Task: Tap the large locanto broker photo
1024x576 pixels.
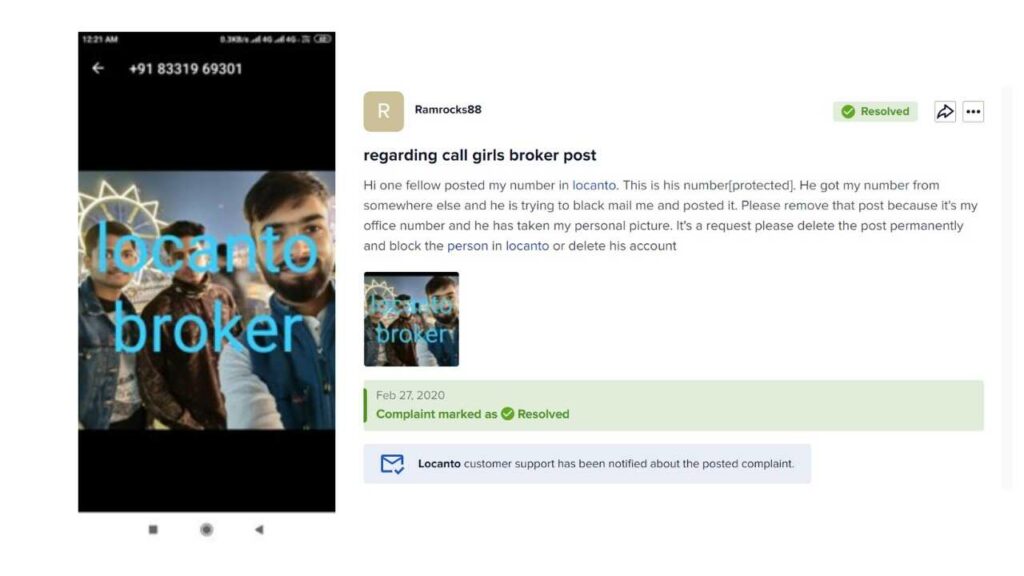Action: tap(206, 300)
